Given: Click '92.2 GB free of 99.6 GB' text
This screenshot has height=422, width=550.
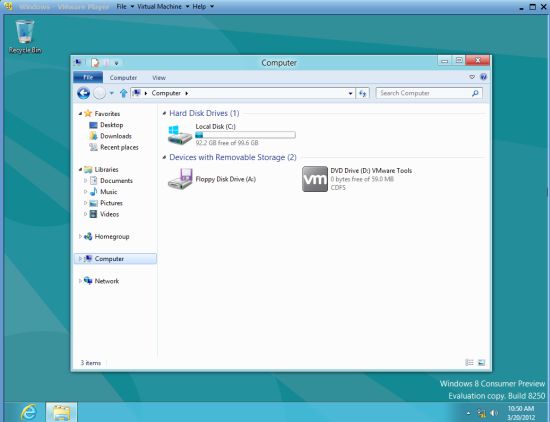Looking at the screenshot, I should coord(227,143).
